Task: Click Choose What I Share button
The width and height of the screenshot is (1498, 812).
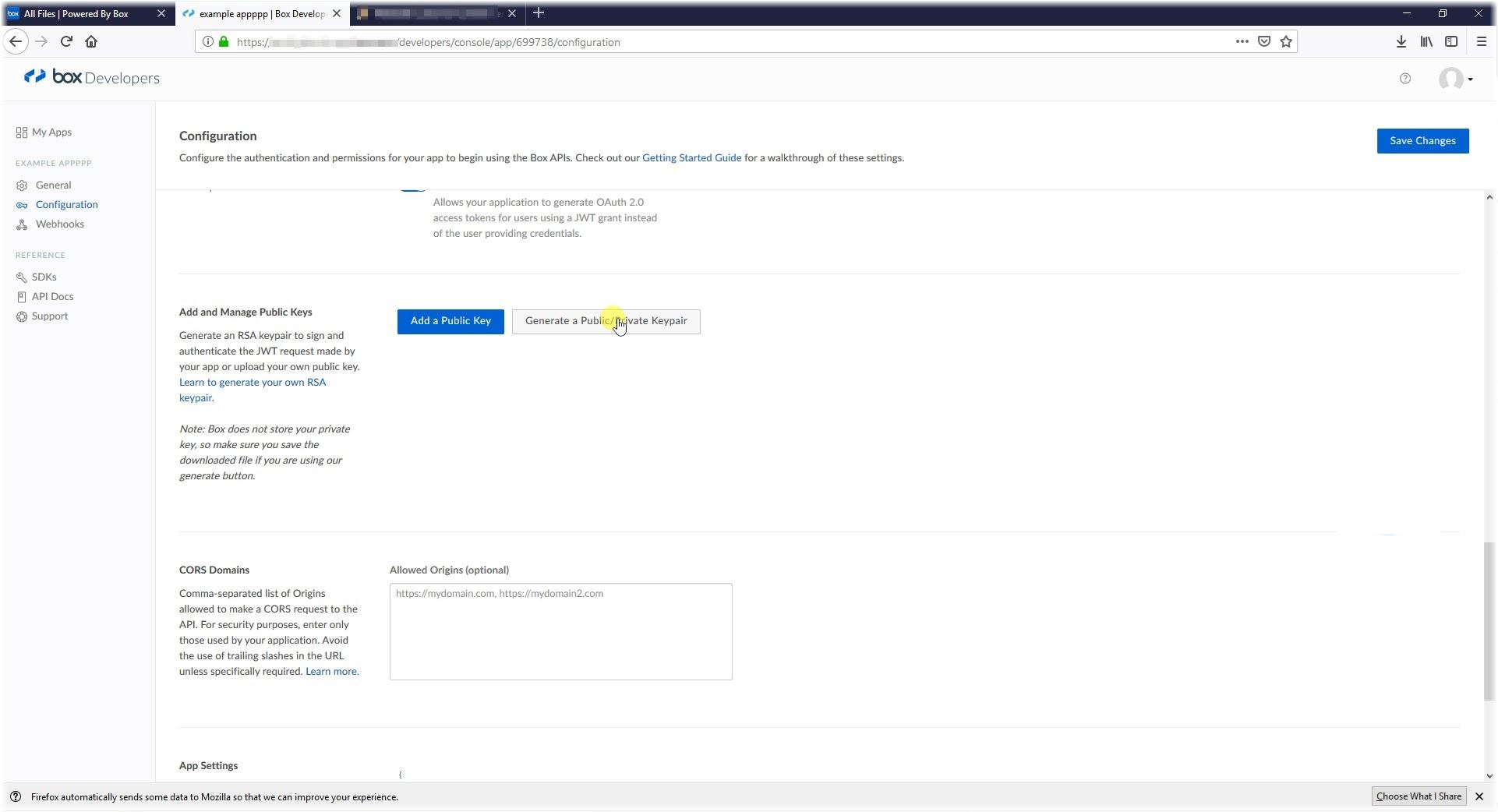Action: pyautogui.click(x=1419, y=796)
